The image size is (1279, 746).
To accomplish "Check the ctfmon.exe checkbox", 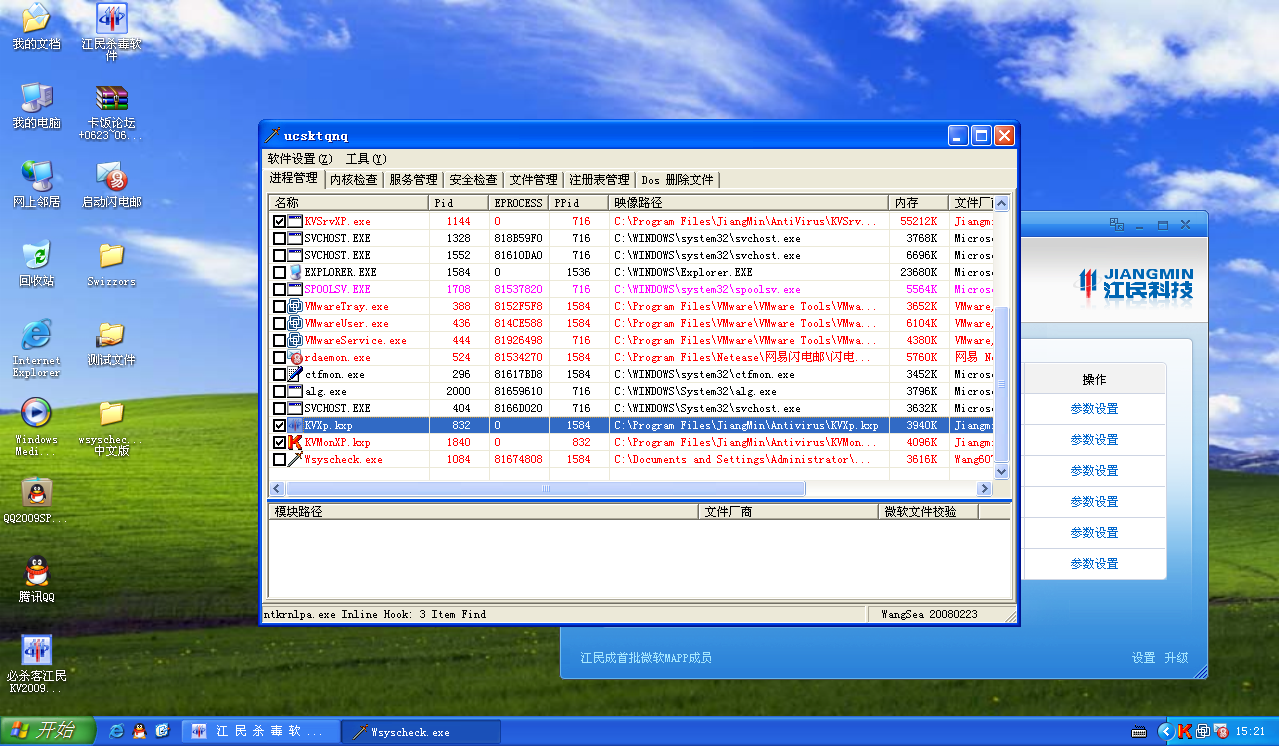I will [x=279, y=374].
